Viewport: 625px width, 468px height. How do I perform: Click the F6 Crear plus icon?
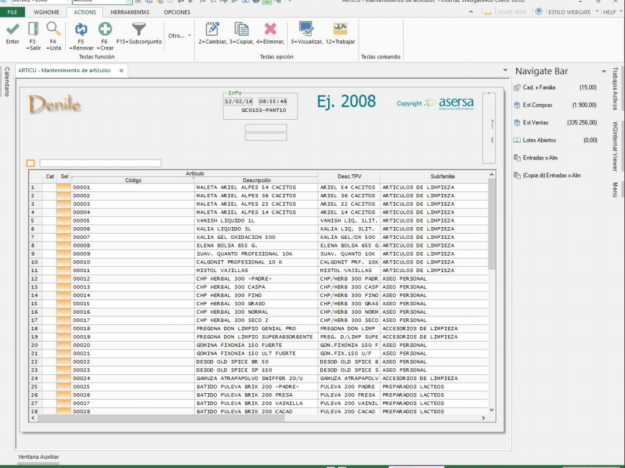[x=104, y=29]
